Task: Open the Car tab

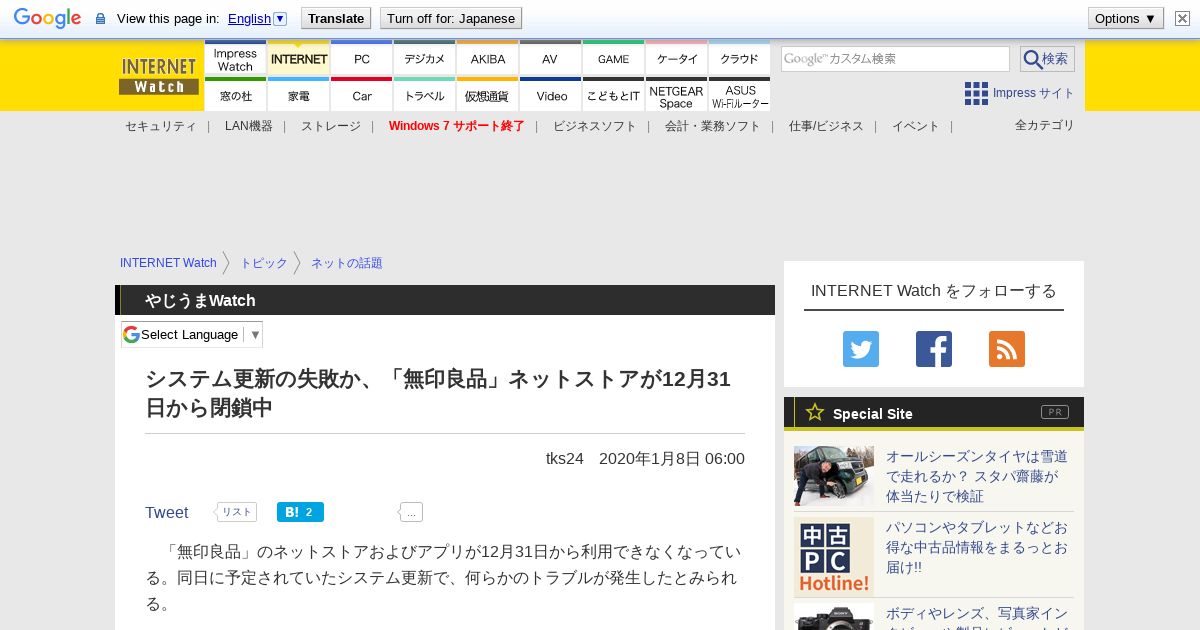Action: pos(362,95)
